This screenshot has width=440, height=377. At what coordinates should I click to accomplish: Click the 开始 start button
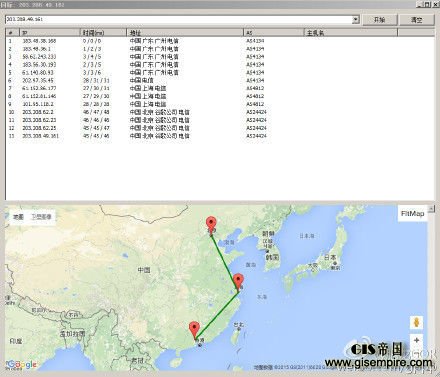tap(379, 20)
